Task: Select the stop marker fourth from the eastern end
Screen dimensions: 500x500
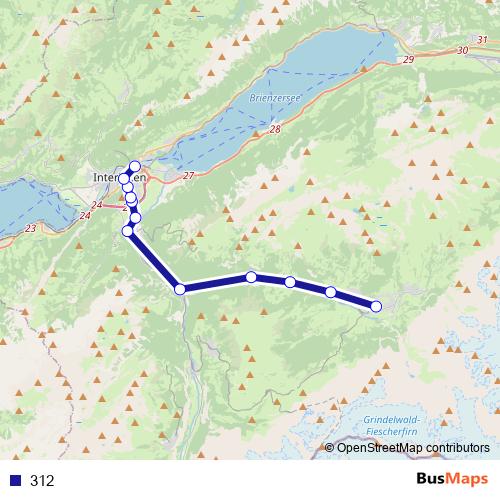Action: 251,277
